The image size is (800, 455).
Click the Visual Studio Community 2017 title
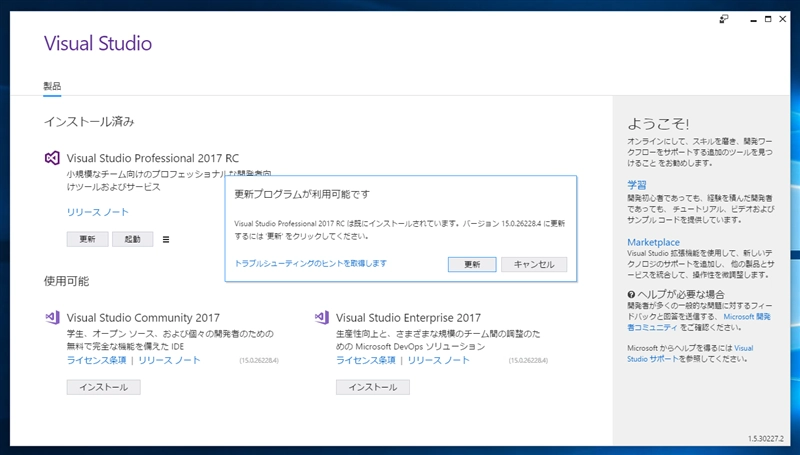[x=143, y=318]
